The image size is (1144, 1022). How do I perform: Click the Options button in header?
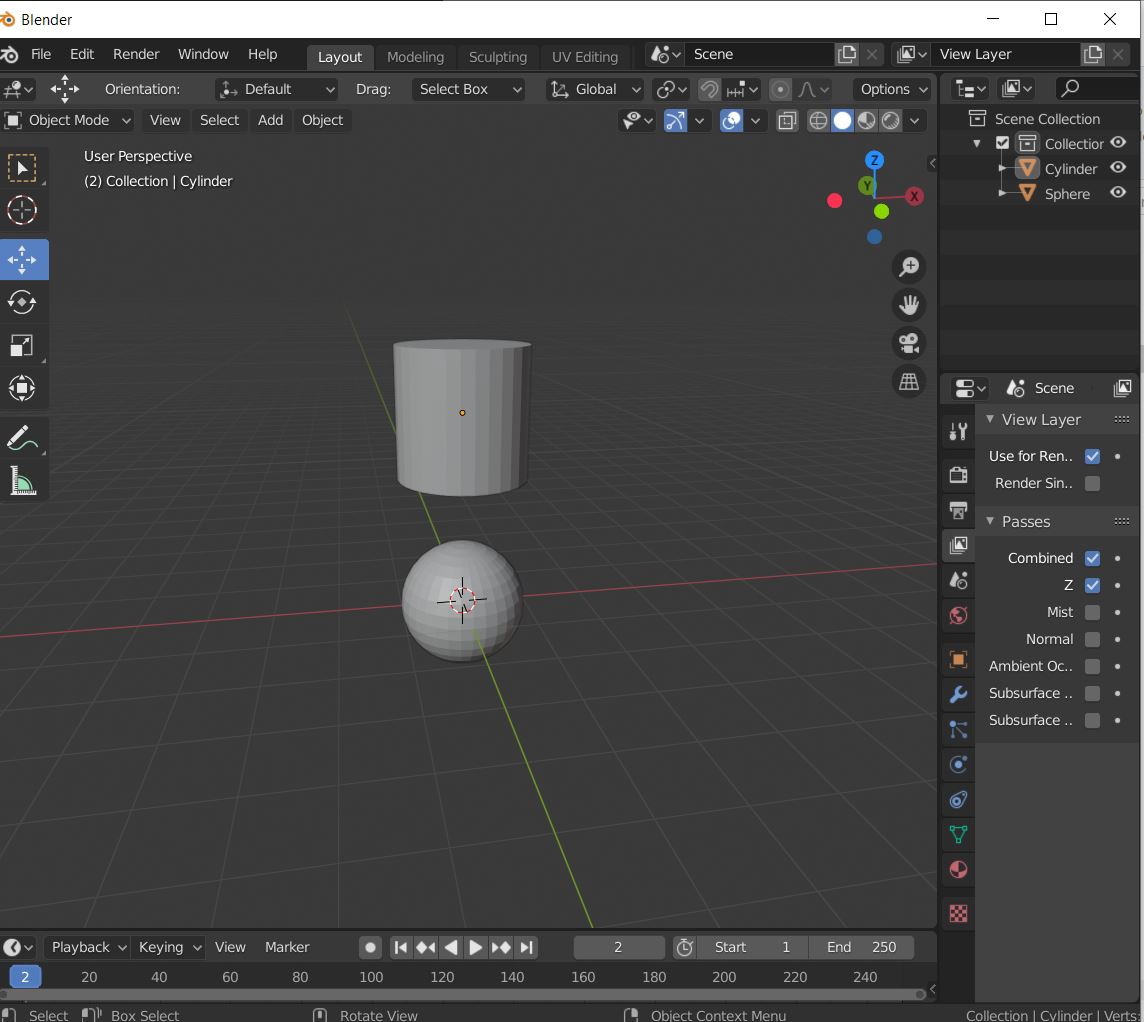[x=892, y=89]
